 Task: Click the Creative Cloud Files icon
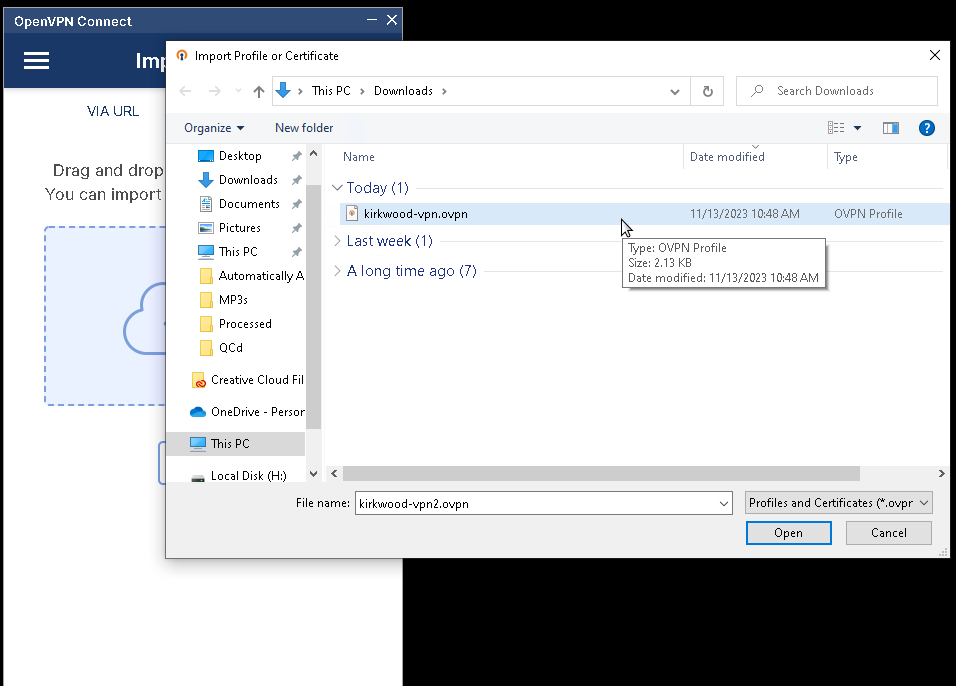(x=200, y=380)
